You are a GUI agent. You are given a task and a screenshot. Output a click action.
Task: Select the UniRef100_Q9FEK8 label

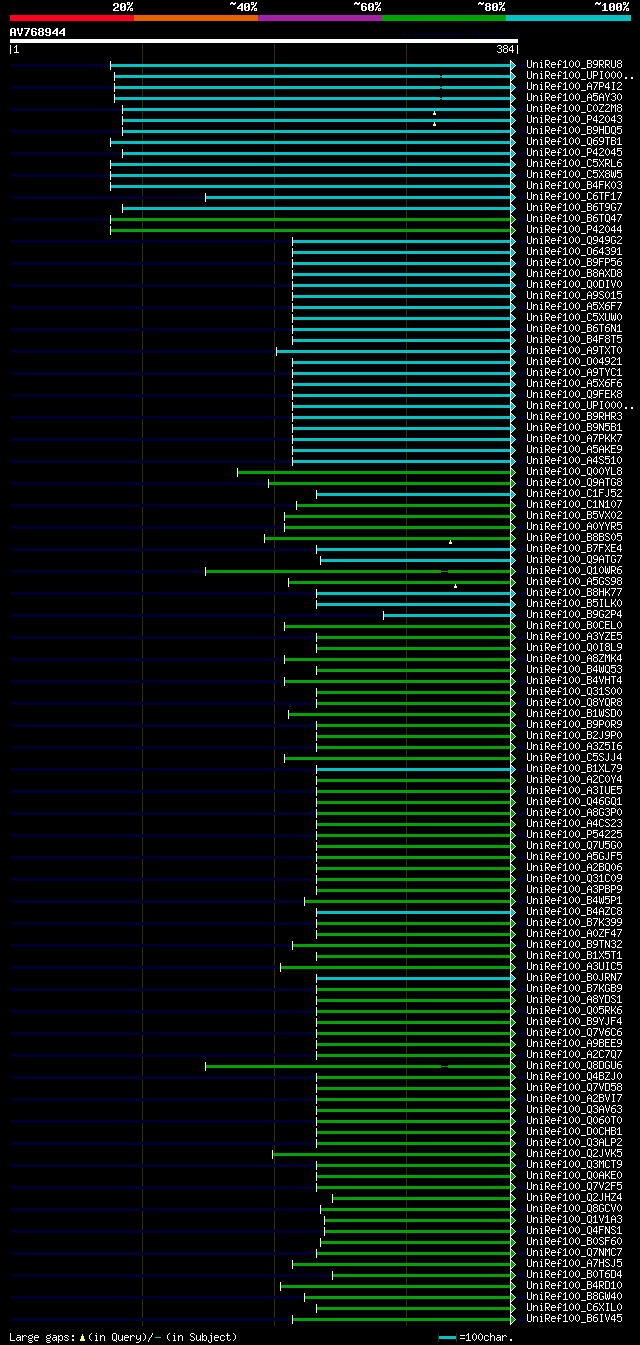tap(574, 395)
